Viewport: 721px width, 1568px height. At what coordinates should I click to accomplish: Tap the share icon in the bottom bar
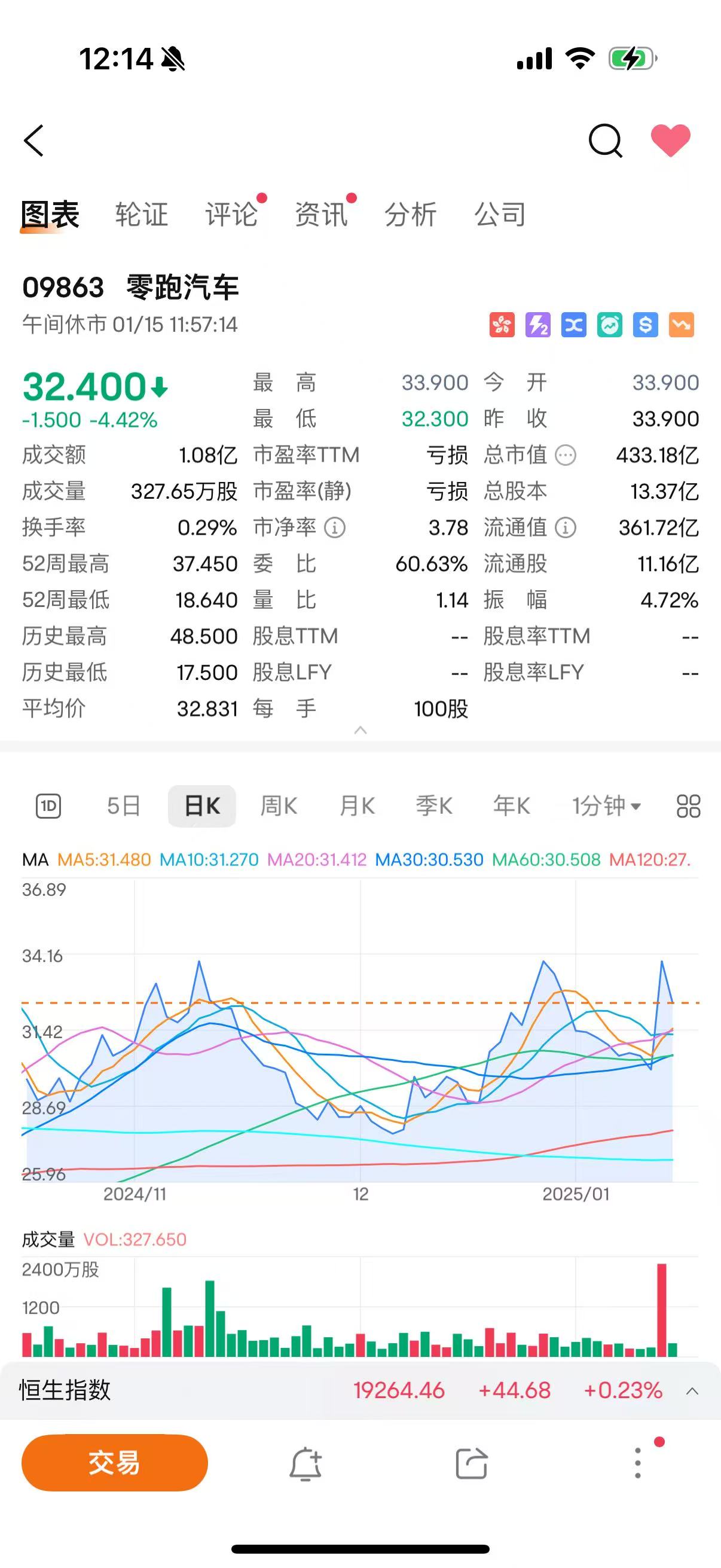coord(472,1463)
